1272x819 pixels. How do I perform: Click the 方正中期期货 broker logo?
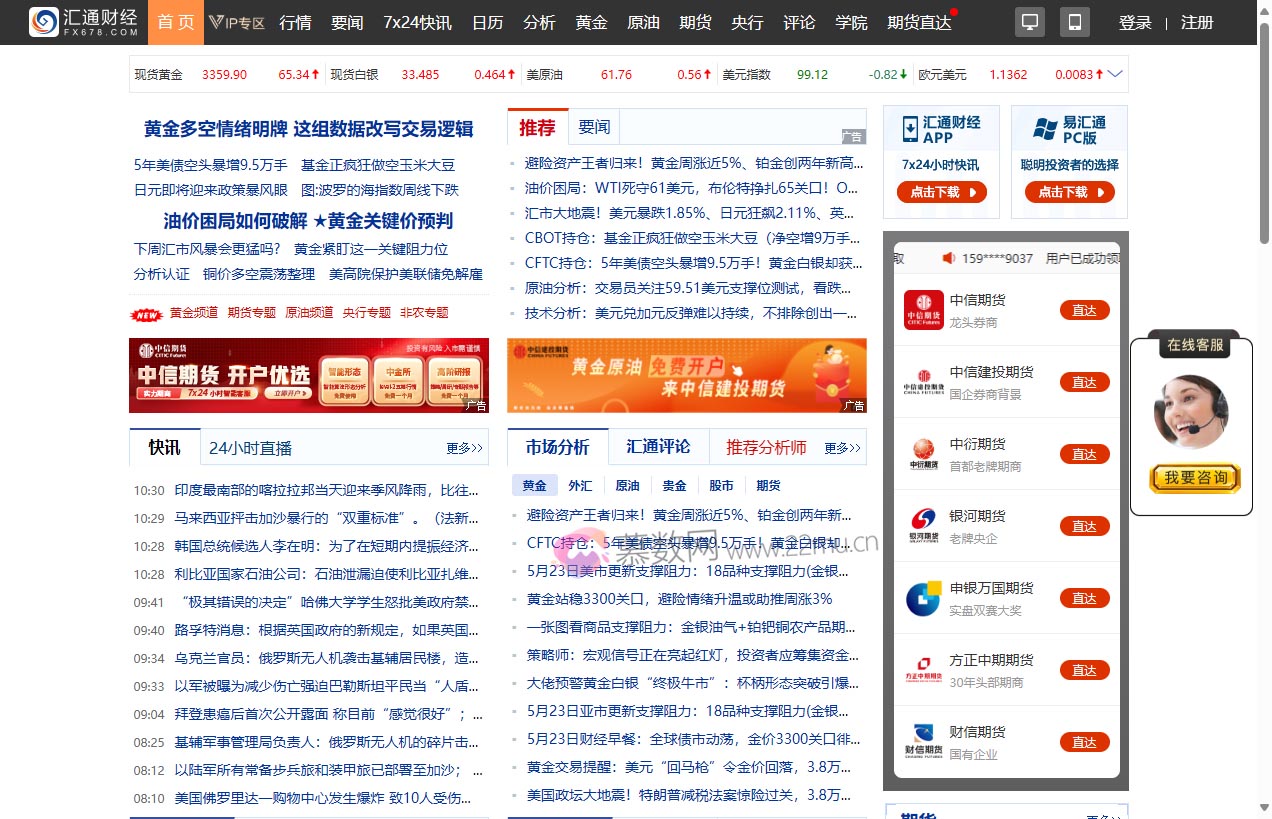[x=922, y=669]
